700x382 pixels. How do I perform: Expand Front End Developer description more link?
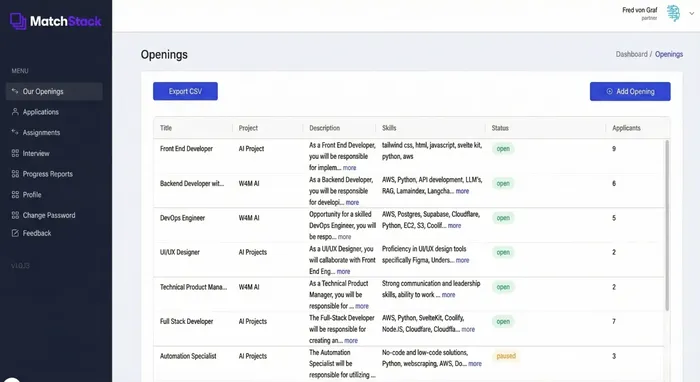tap(350, 168)
